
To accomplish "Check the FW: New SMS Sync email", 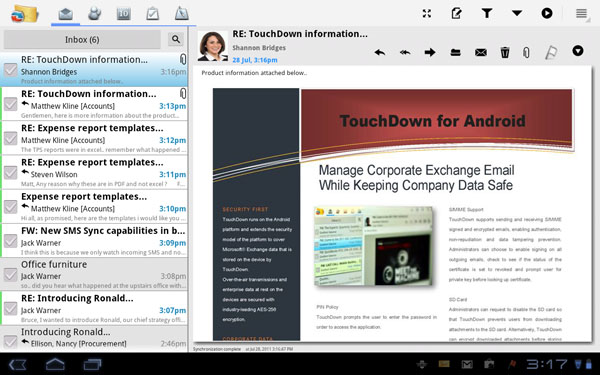I will (10, 241).
